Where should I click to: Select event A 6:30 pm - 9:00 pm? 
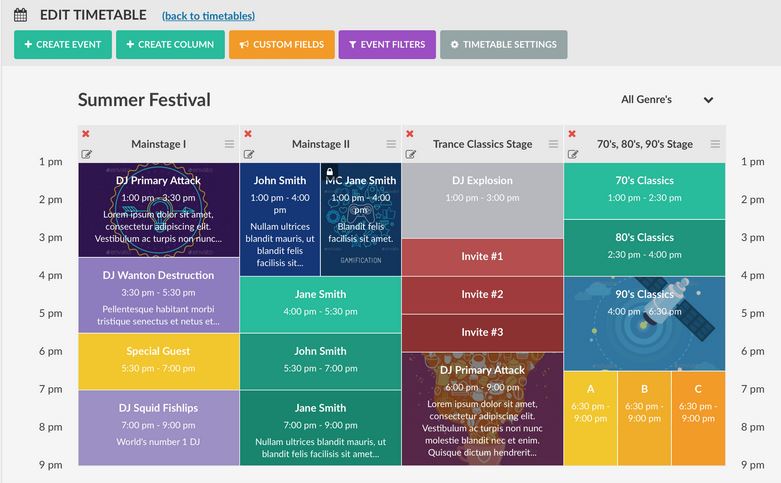[590, 418]
